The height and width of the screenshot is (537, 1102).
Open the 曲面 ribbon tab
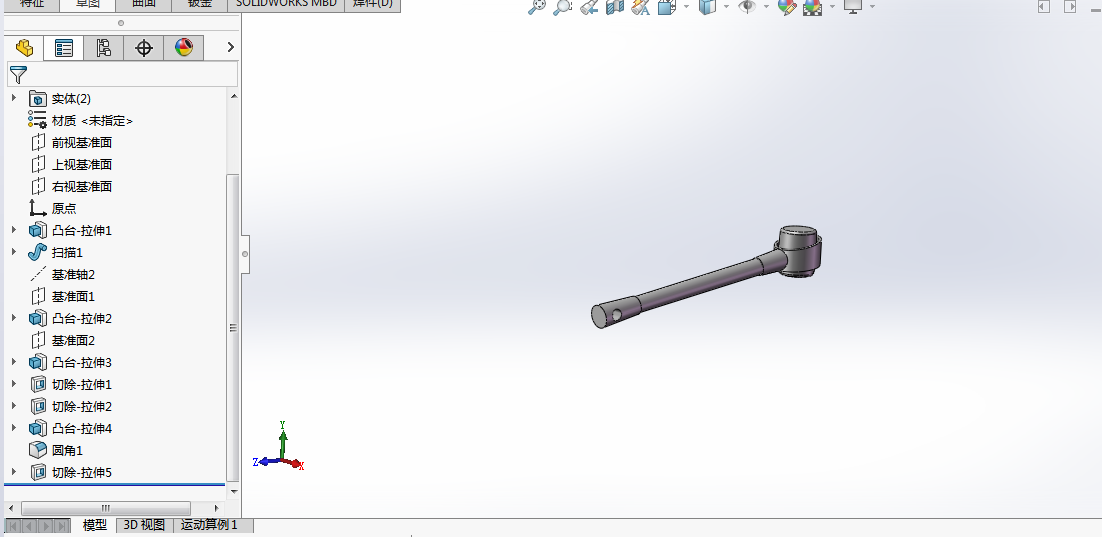143,4
